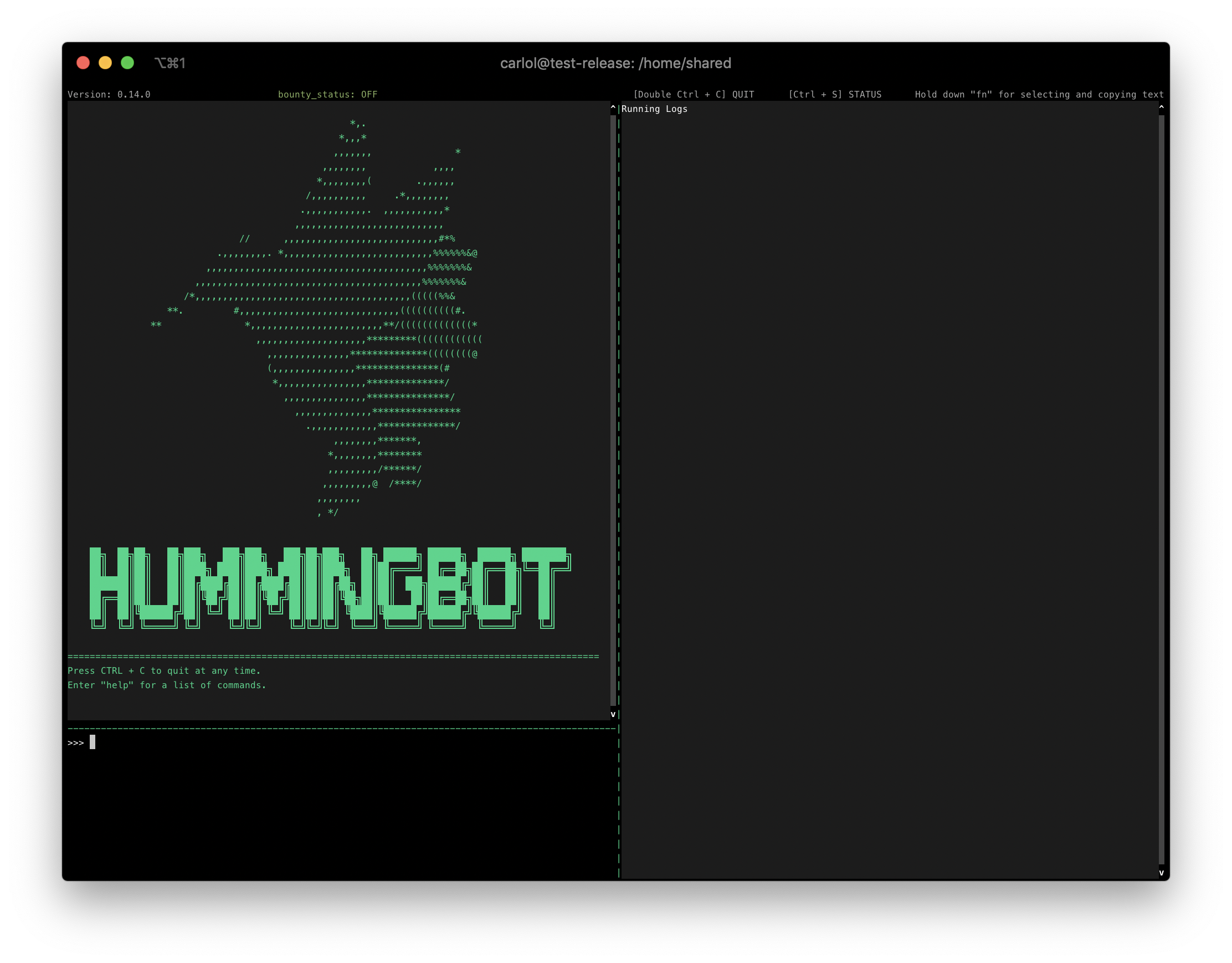Click the down arrow of the Running Logs scrollbar

(x=1162, y=873)
